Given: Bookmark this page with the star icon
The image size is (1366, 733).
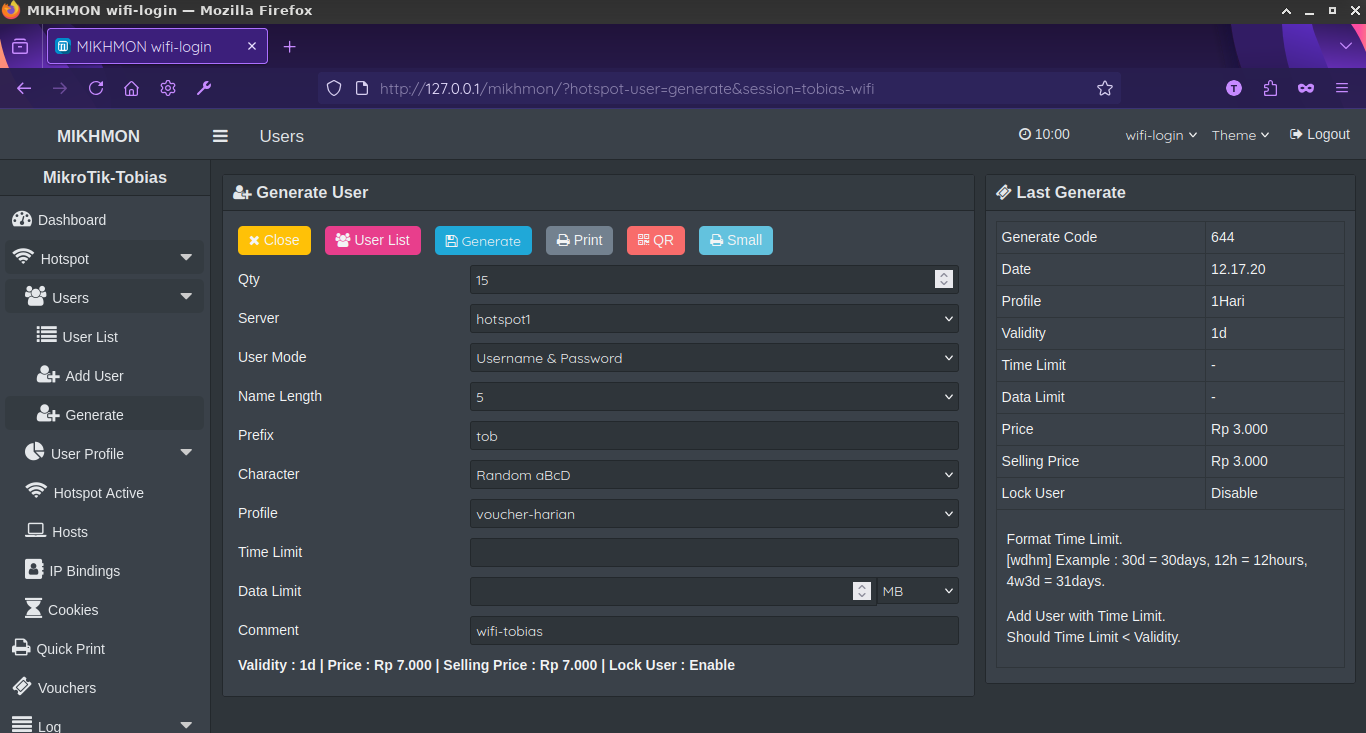Looking at the screenshot, I should pos(1104,88).
